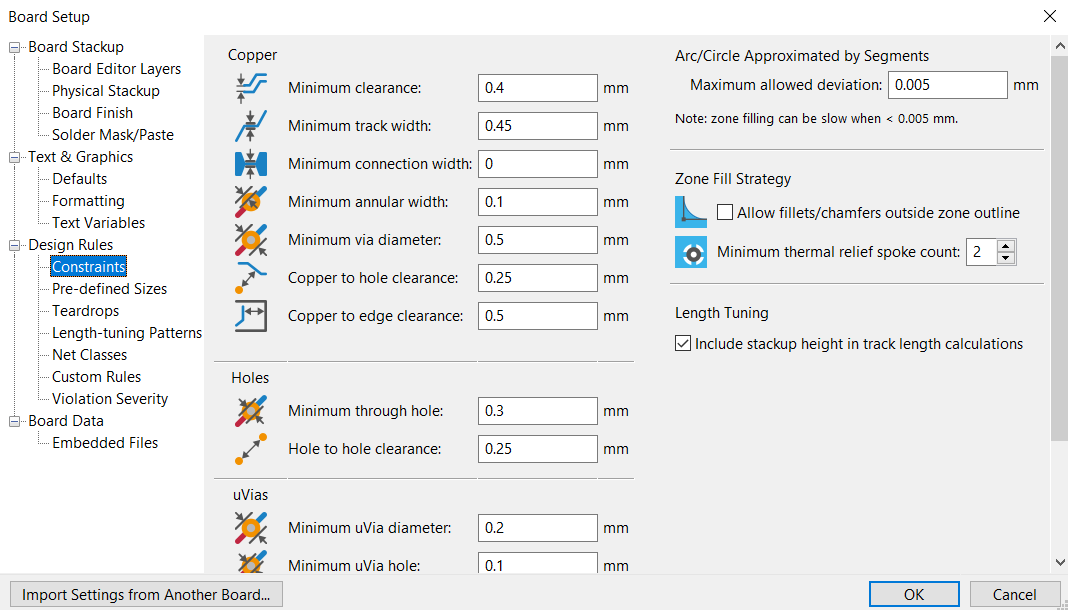This screenshot has width=1068, height=610.
Task: Click the thermal relief spoke count icon
Action: 691,252
